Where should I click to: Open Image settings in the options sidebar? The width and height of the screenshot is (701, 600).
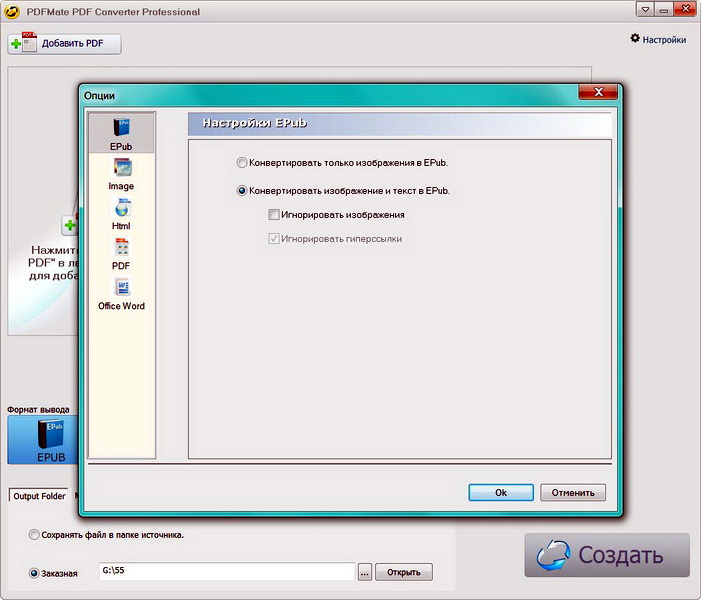coord(121,174)
